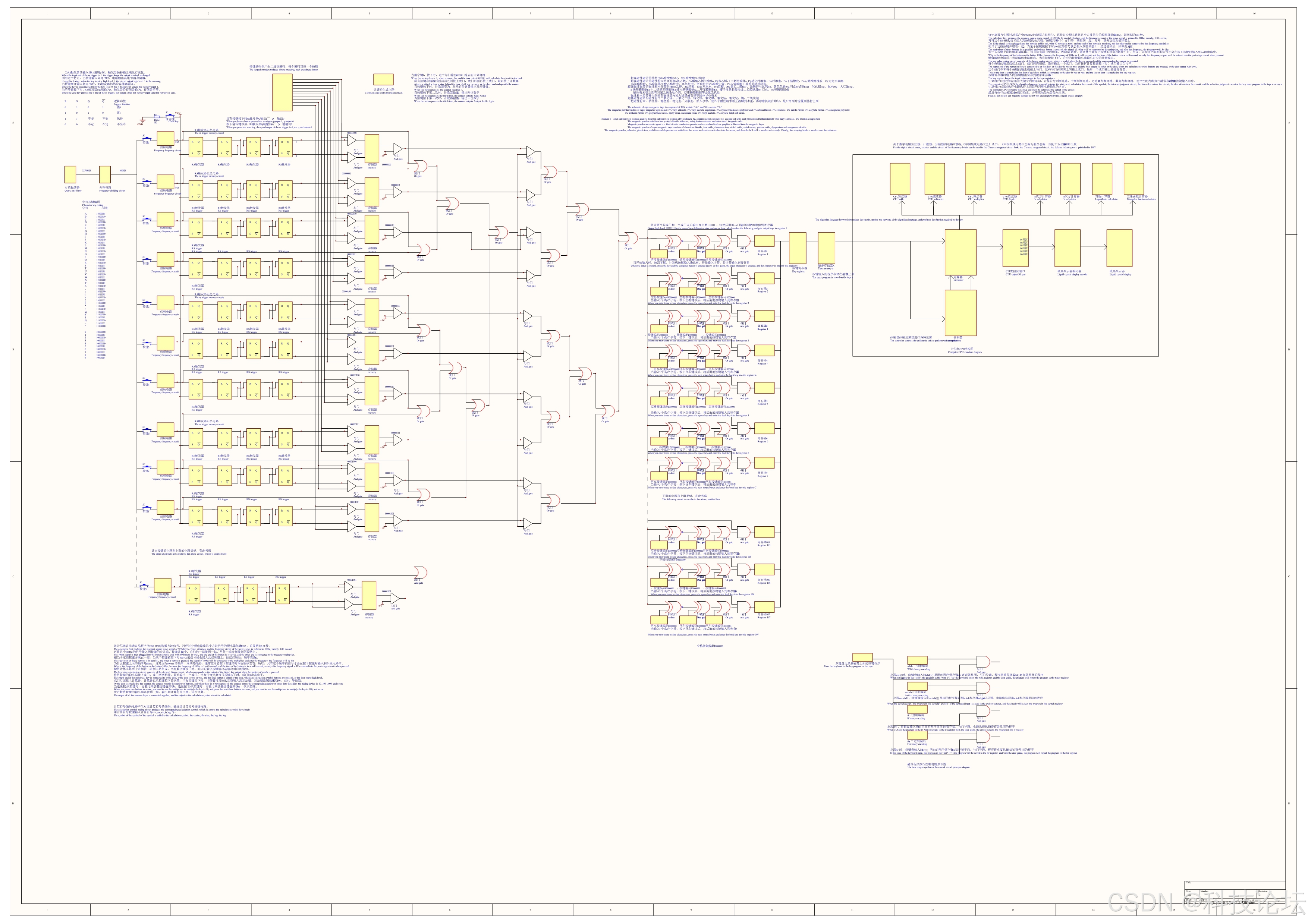The width and height of the screenshot is (1308, 924).
Task: Select the Liquid crystal display encoder block
Action: pos(1068,248)
